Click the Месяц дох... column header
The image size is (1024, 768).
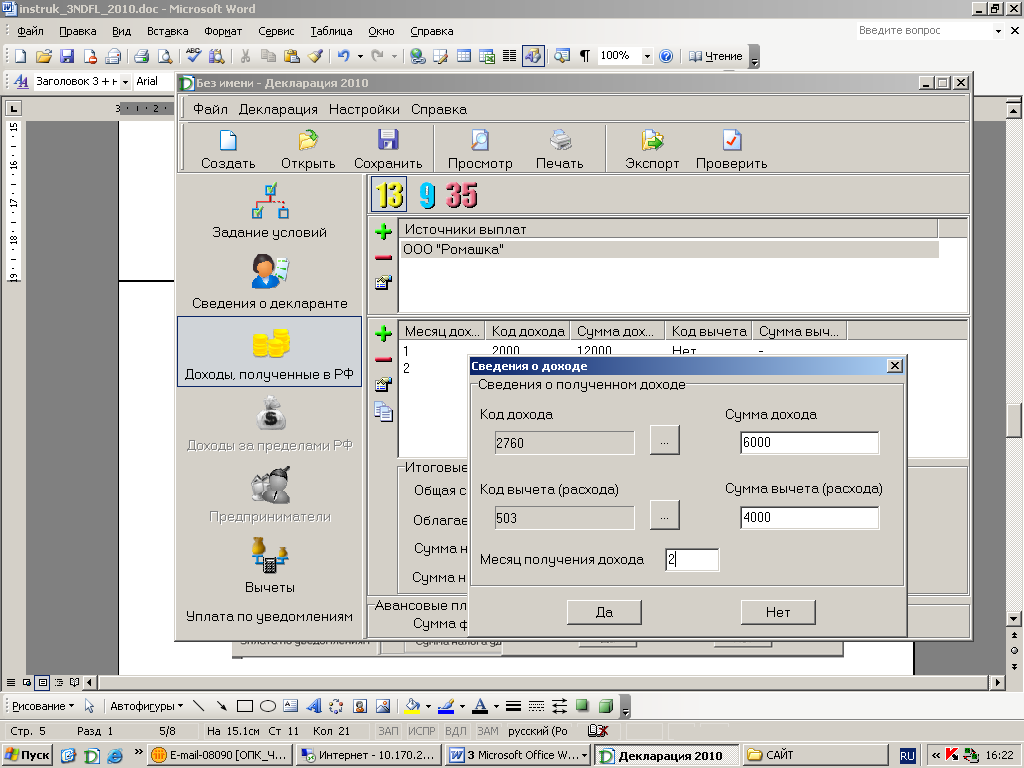[441, 331]
